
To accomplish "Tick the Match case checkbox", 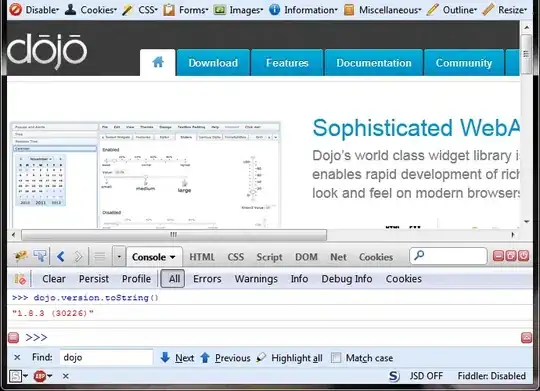I will tap(336, 358).
